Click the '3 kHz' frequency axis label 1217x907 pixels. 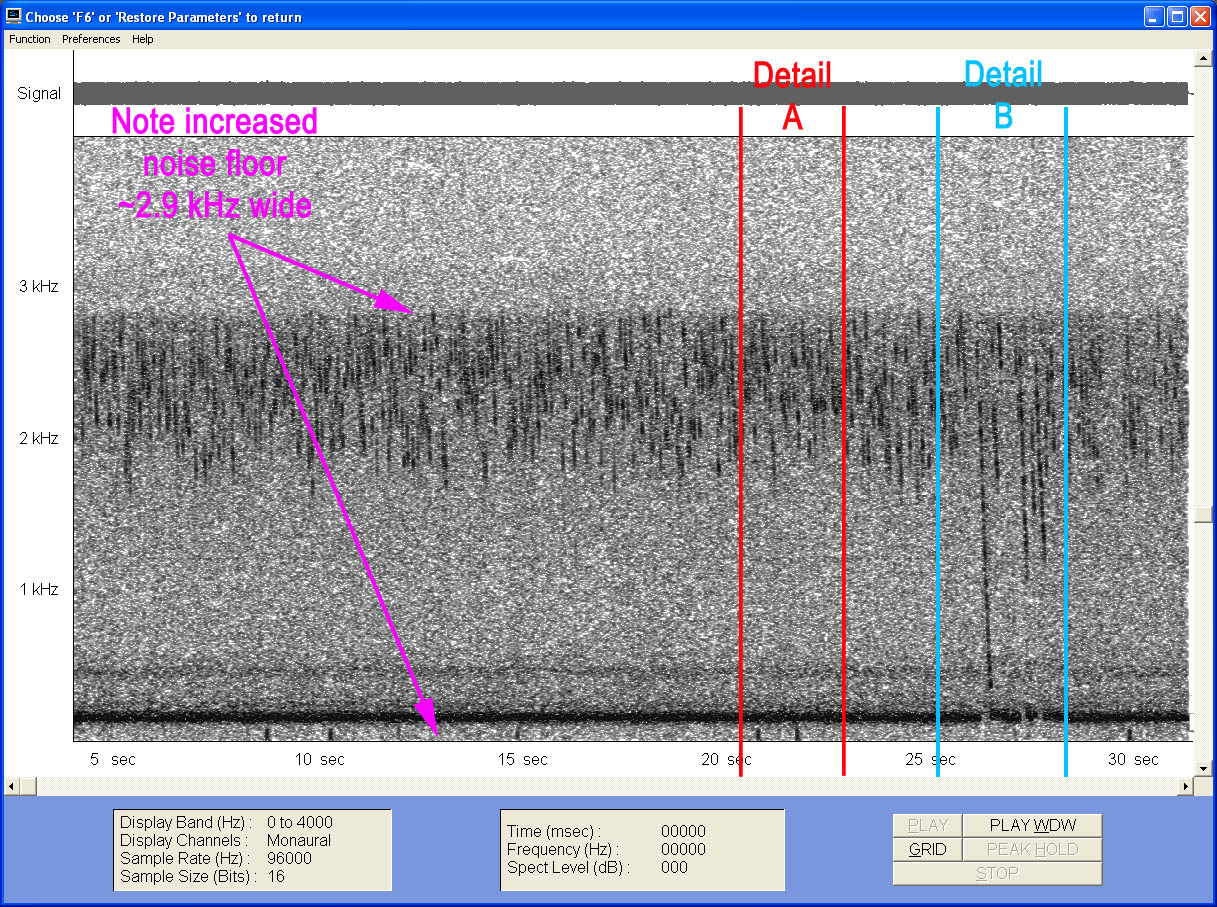pyautogui.click(x=39, y=287)
